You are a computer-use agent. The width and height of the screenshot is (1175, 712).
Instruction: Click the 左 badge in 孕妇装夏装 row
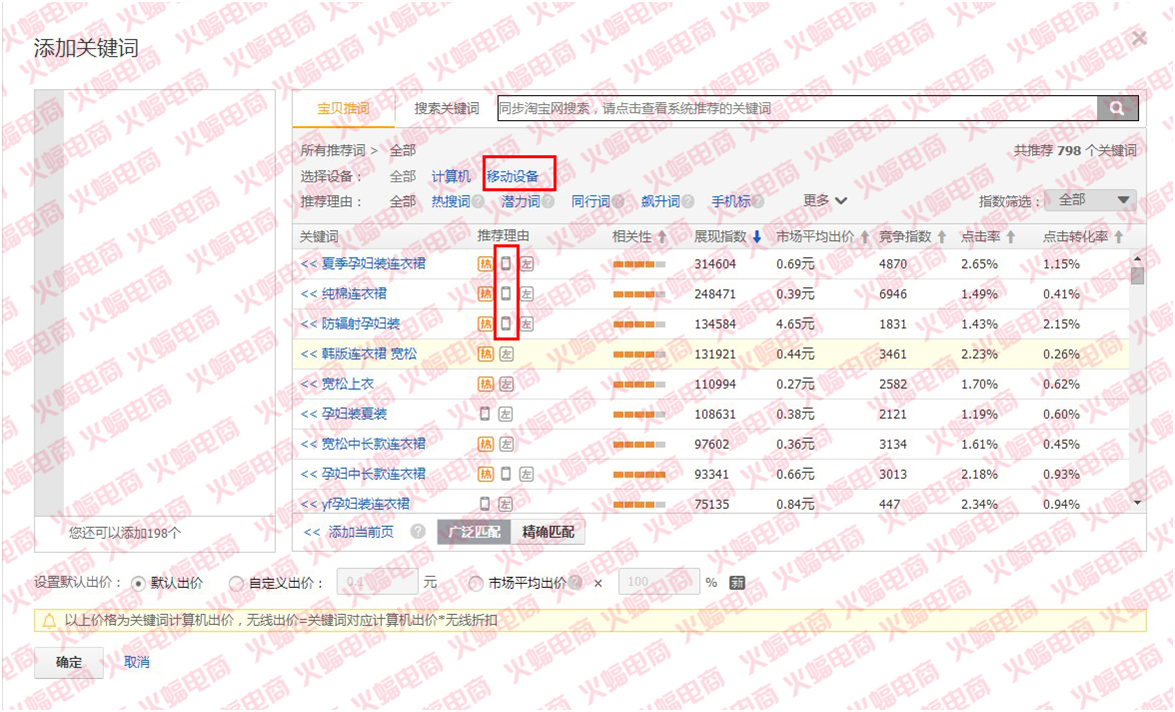[x=506, y=414]
